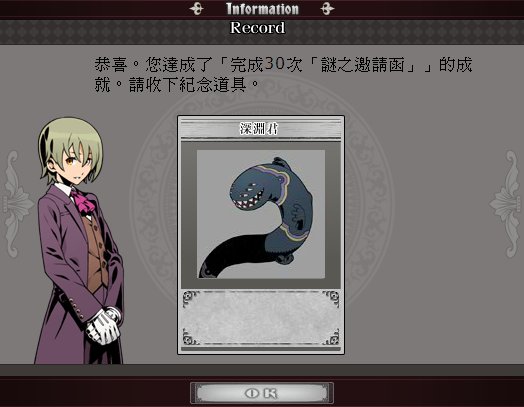The image size is (524, 407).
Task: Click the butler's pink bow tie
Action: (84, 201)
